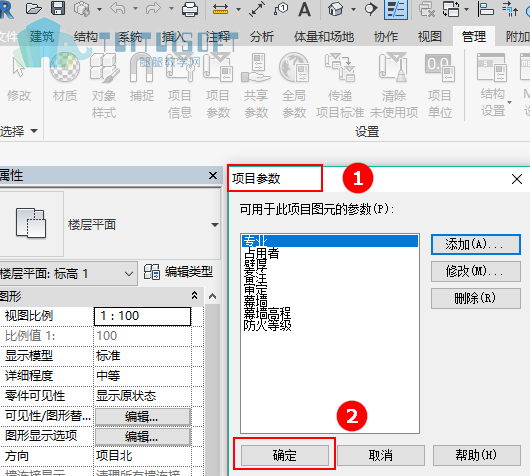
Task: Switch to the 协作 ribbon tab
Action: click(x=386, y=37)
